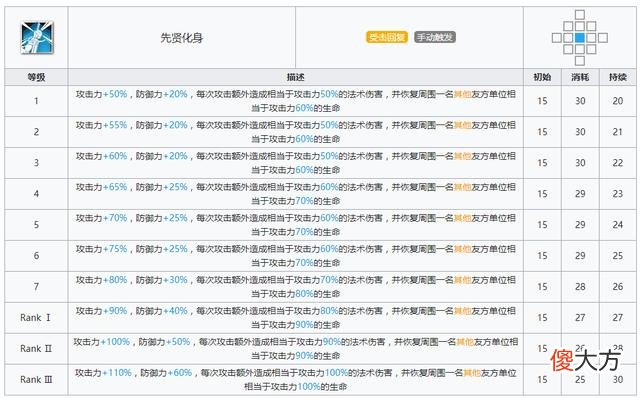Click the description with 攻击力+60%
The width and height of the screenshot is (640, 398).
point(296,163)
